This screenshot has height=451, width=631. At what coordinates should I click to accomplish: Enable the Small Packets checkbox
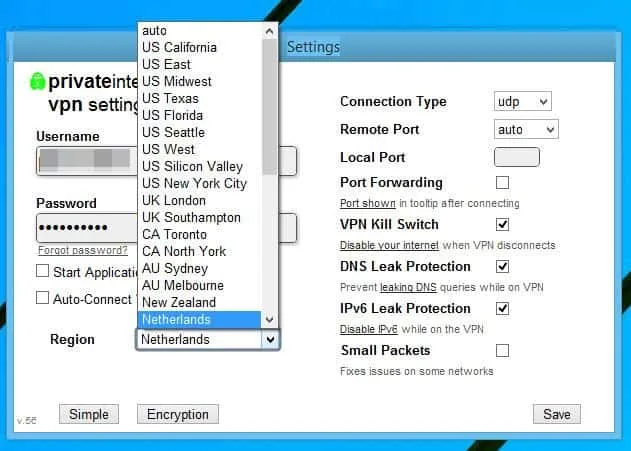click(x=502, y=350)
